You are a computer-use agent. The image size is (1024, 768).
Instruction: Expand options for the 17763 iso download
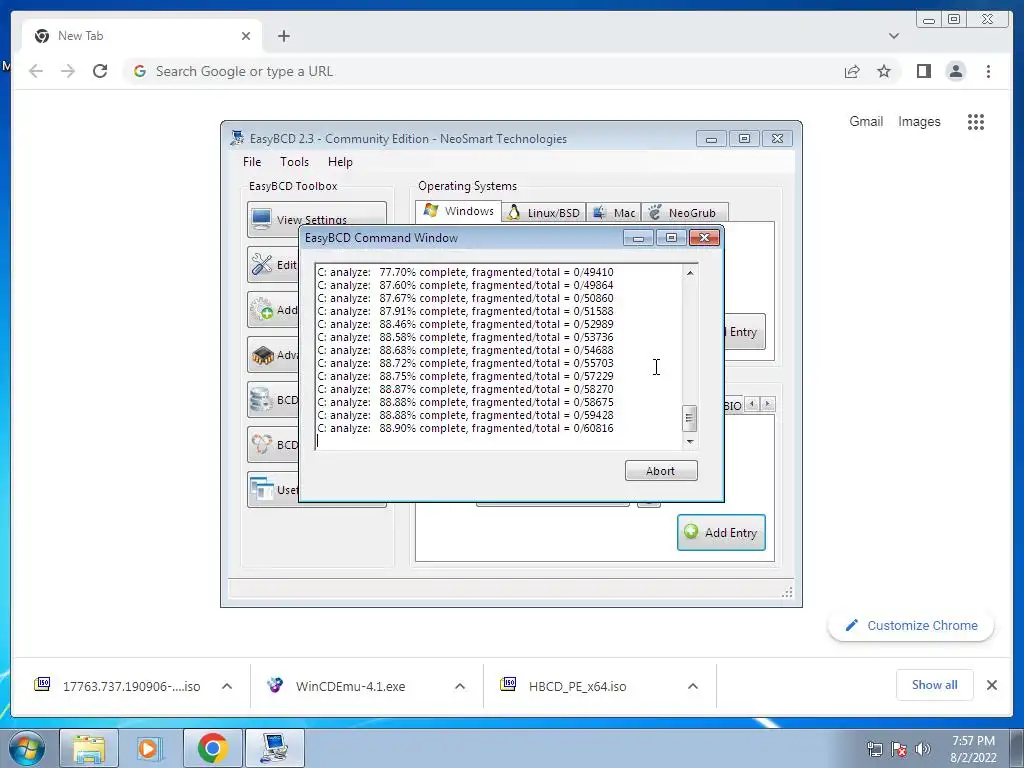[x=227, y=686]
